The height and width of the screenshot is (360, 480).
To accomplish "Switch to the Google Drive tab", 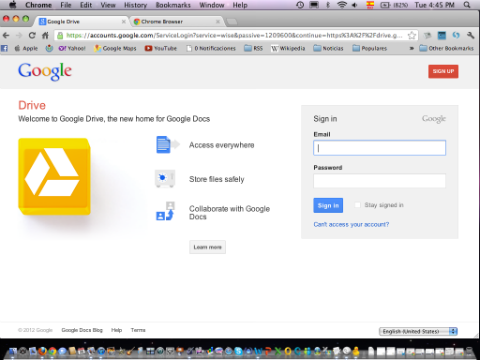I will click(x=80, y=22).
